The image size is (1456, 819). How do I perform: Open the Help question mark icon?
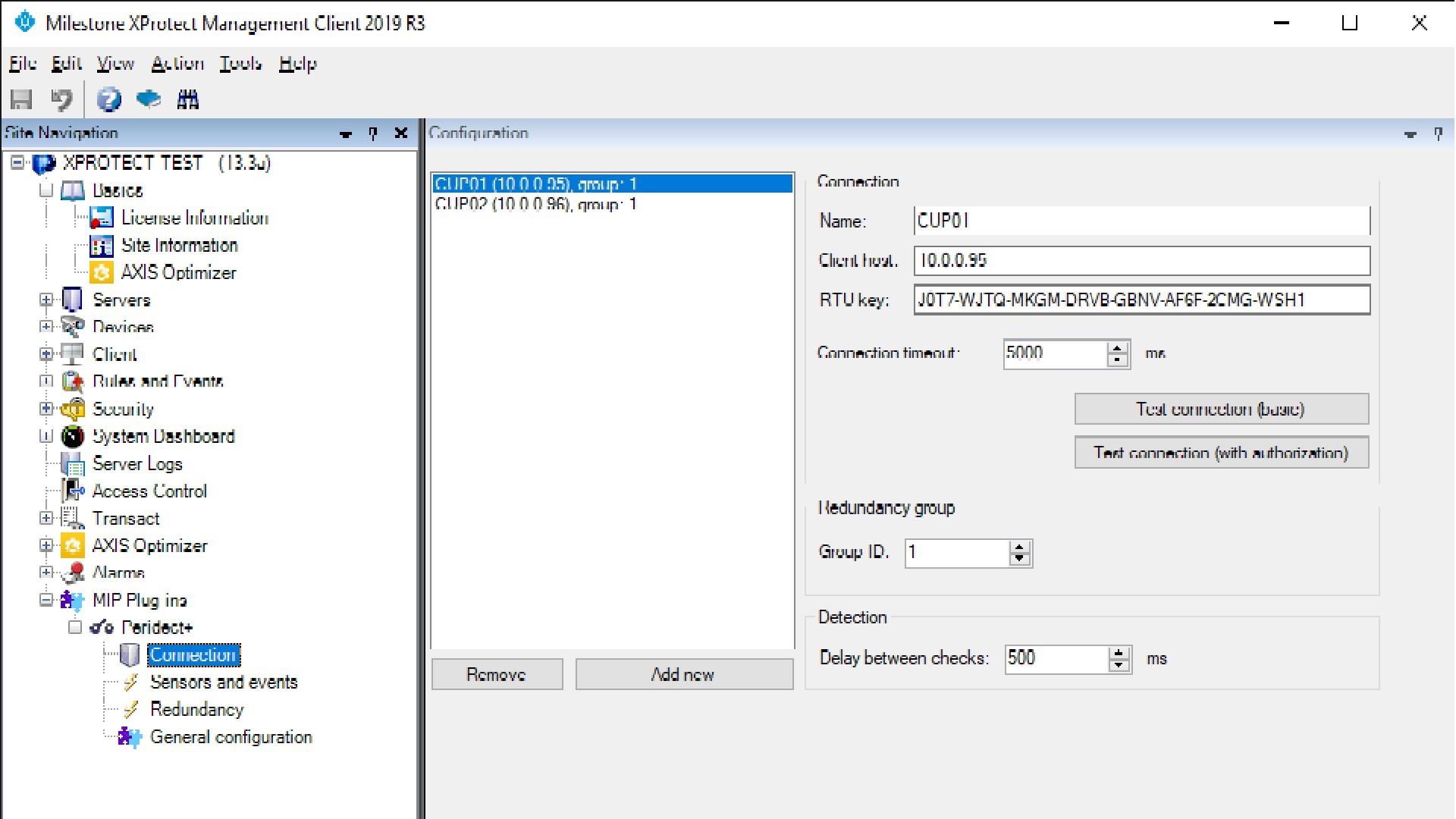pyautogui.click(x=108, y=99)
